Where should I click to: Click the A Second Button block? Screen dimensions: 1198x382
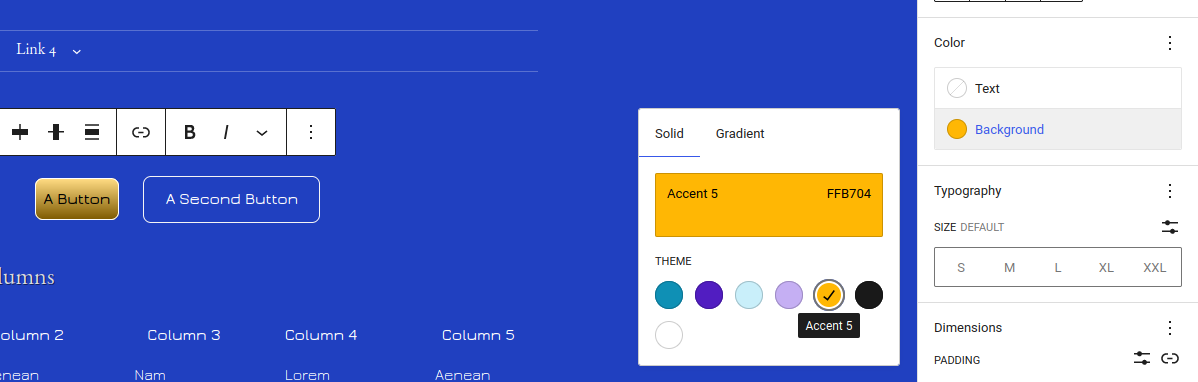pos(232,199)
